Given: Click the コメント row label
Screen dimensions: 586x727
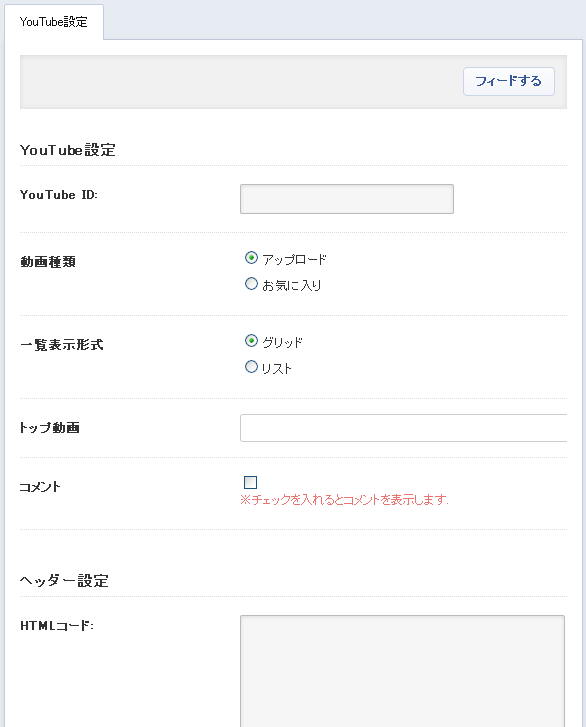Looking at the screenshot, I should tap(40, 487).
